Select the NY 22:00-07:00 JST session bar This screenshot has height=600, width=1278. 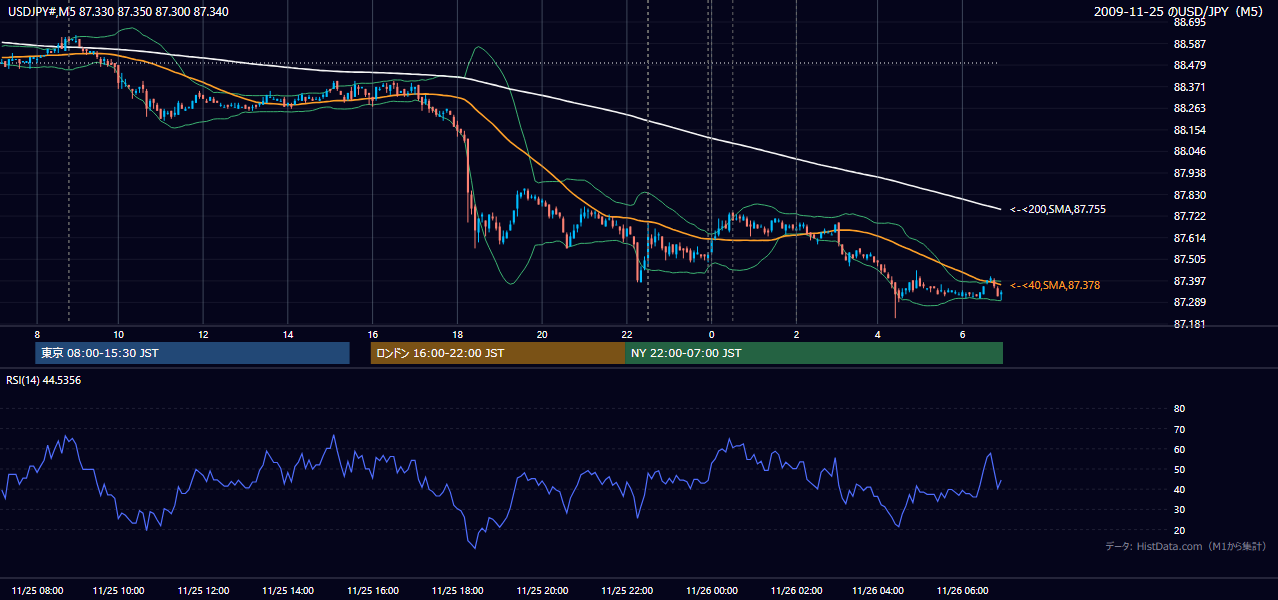(x=814, y=353)
